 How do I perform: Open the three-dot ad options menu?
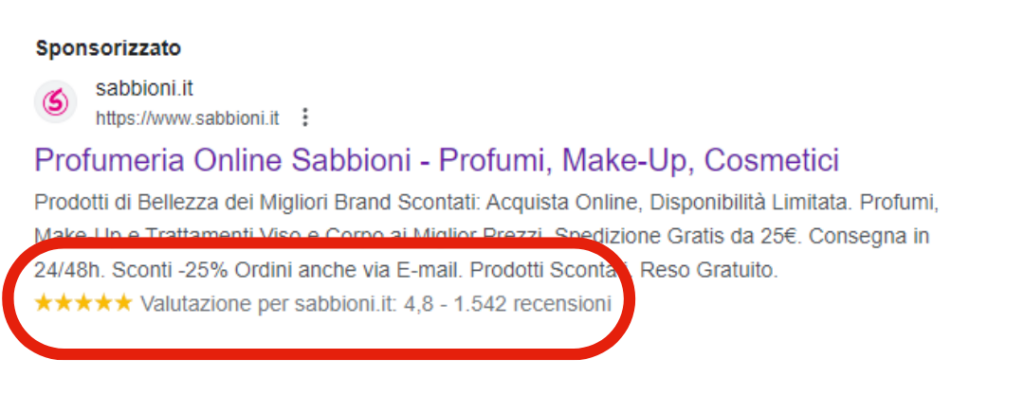tap(304, 118)
